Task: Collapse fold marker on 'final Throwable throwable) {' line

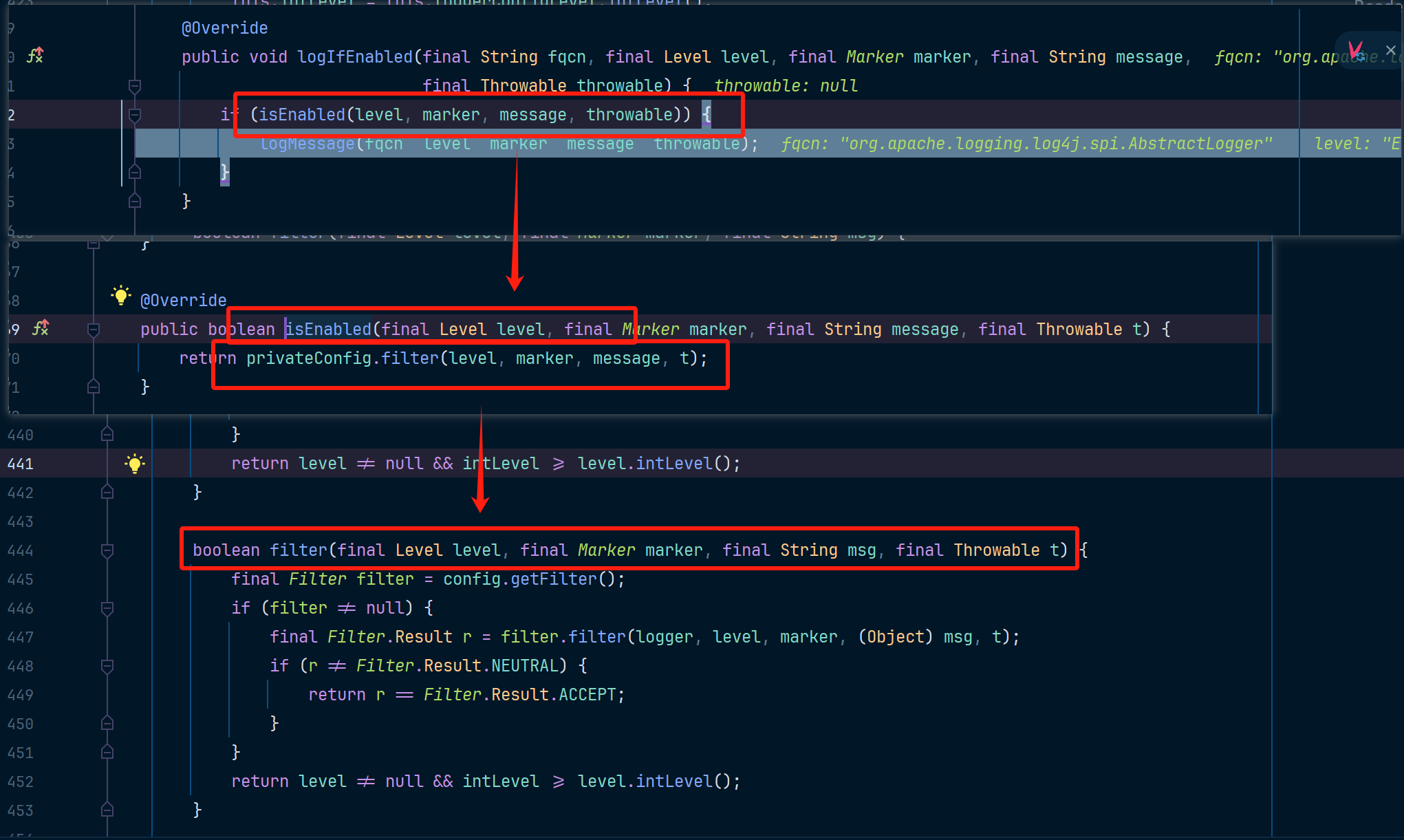Action: tap(135, 86)
